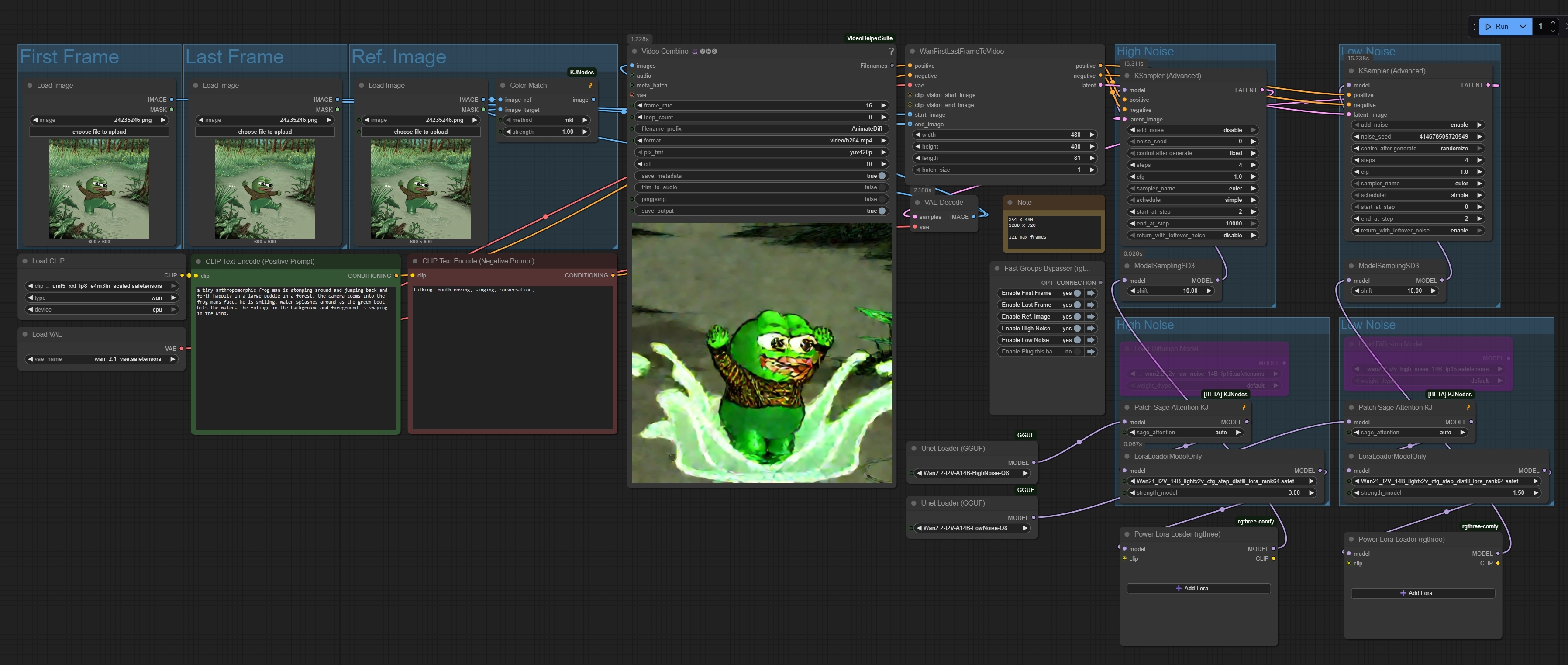Toggle pingpong in Video Combine
The height and width of the screenshot is (665, 1568).
[882, 199]
